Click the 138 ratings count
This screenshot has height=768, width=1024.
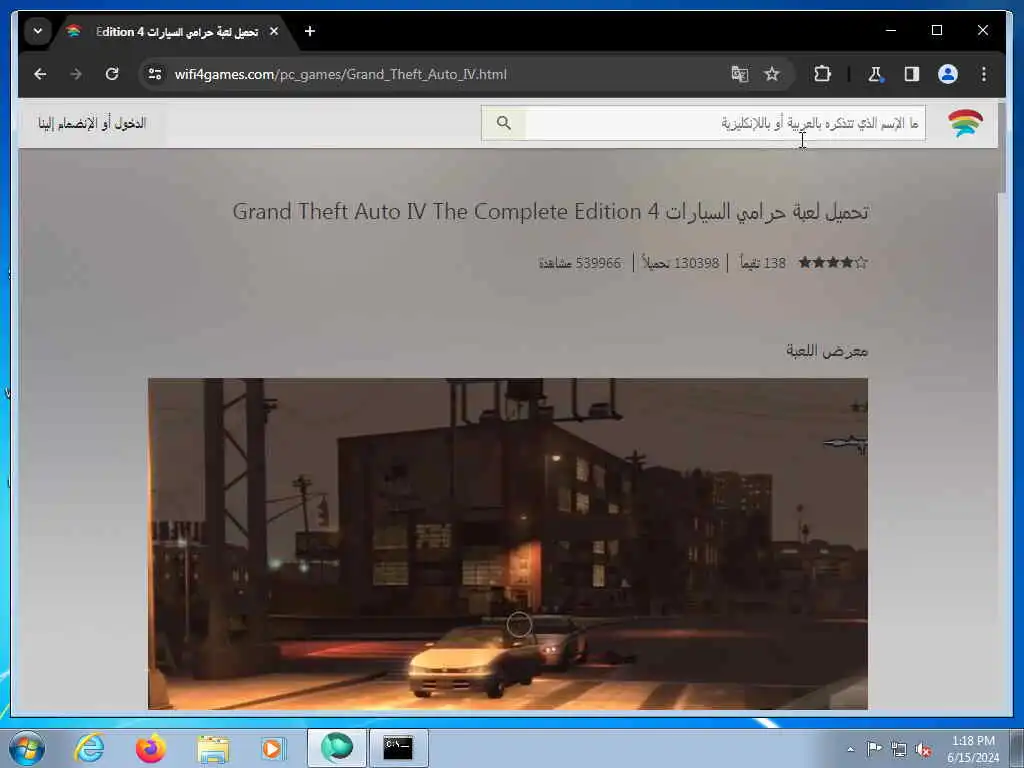(x=763, y=263)
